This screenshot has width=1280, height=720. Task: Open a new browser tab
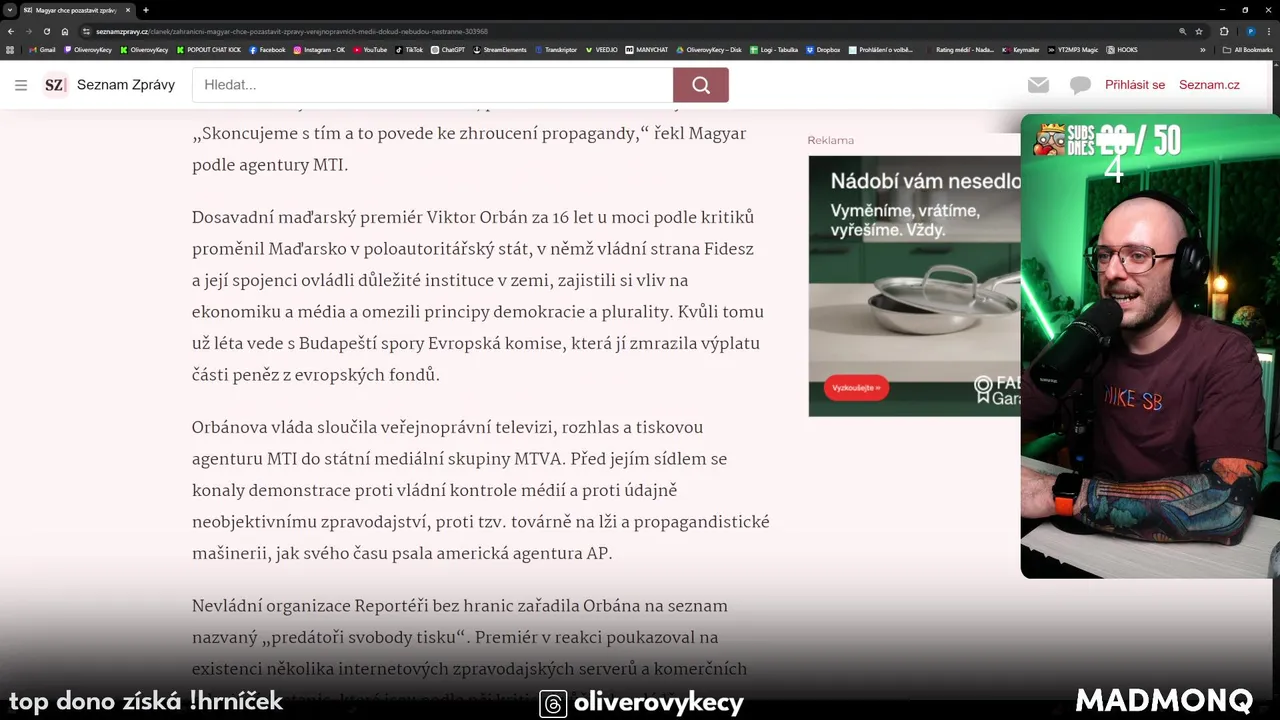pos(146,10)
